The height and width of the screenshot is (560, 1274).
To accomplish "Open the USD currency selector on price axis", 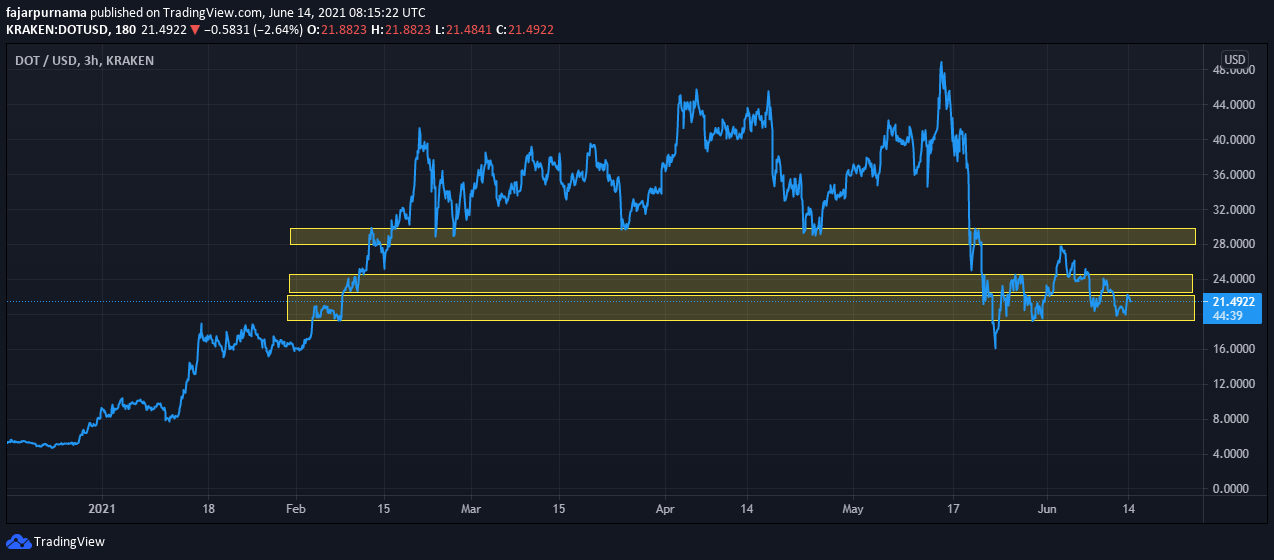I will coord(1235,58).
